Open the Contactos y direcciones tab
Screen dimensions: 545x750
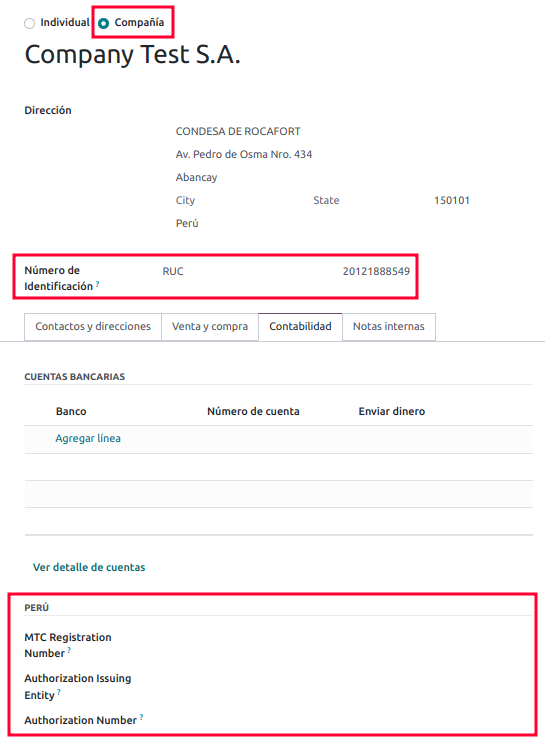(93, 326)
